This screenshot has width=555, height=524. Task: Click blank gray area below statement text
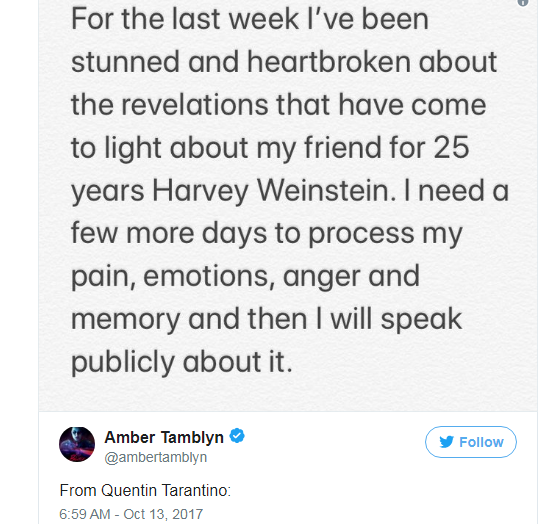[288, 394]
